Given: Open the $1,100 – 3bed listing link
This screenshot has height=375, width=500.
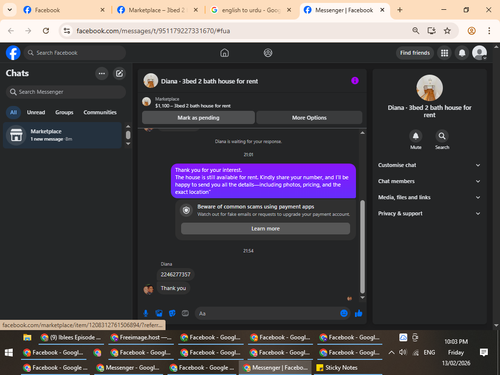Looking at the screenshot, I should tap(193, 106).
